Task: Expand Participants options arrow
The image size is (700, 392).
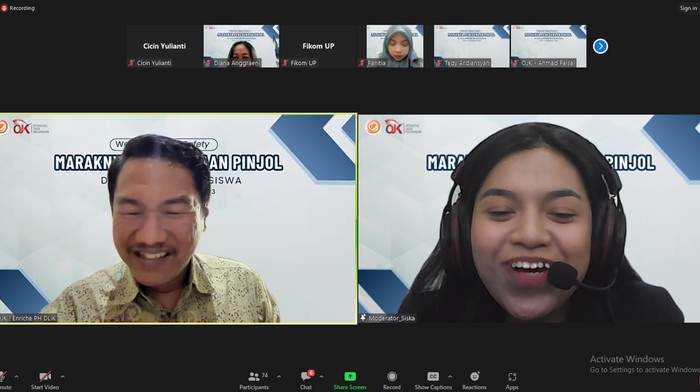Action: click(x=279, y=377)
